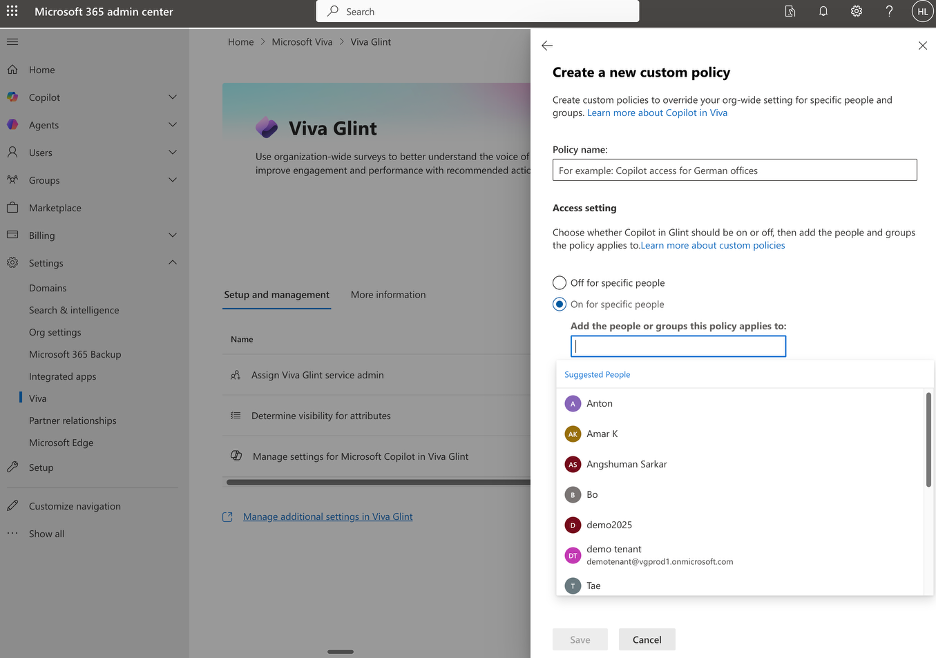Open the Learn more about custom policies link
The width and height of the screenshot is (936, 658).
pos(713,244)
